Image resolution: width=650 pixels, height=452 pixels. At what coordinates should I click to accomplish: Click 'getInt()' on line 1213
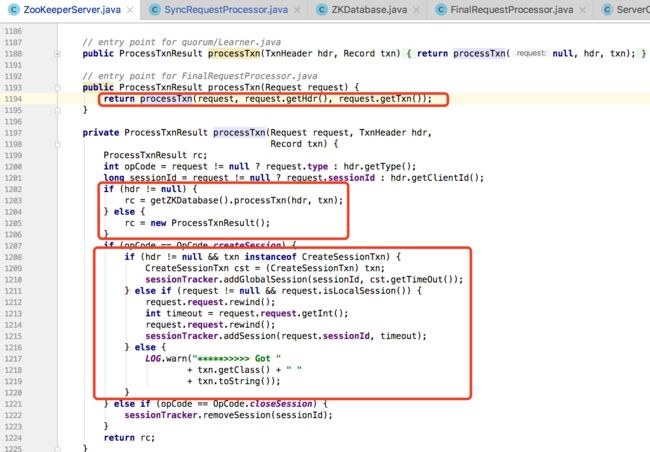(x=322, y=313)
